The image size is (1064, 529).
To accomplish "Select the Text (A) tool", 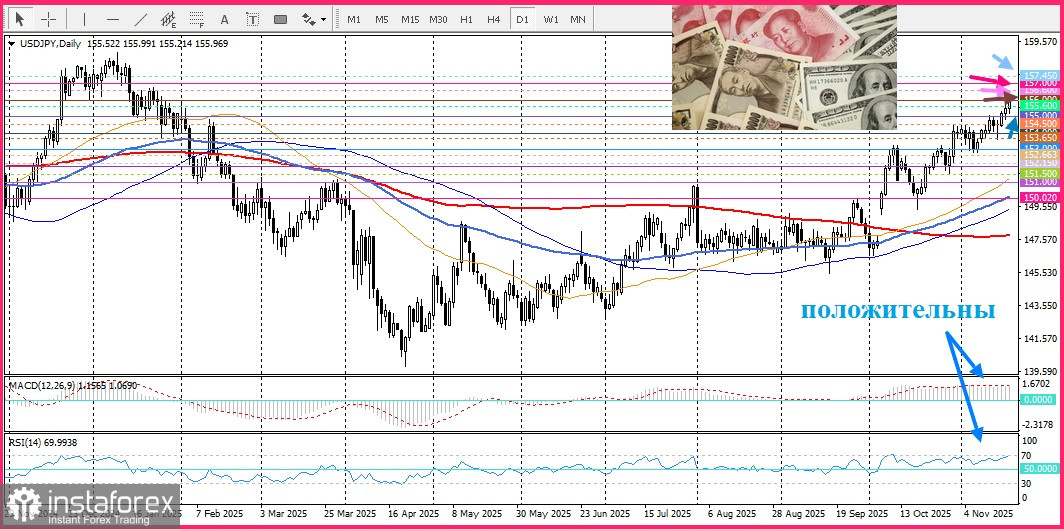I will tap(225, 19).
